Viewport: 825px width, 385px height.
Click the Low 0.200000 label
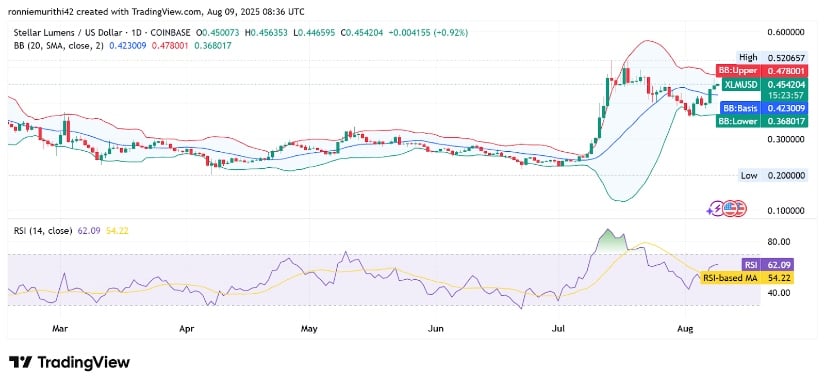click(772, 176)
